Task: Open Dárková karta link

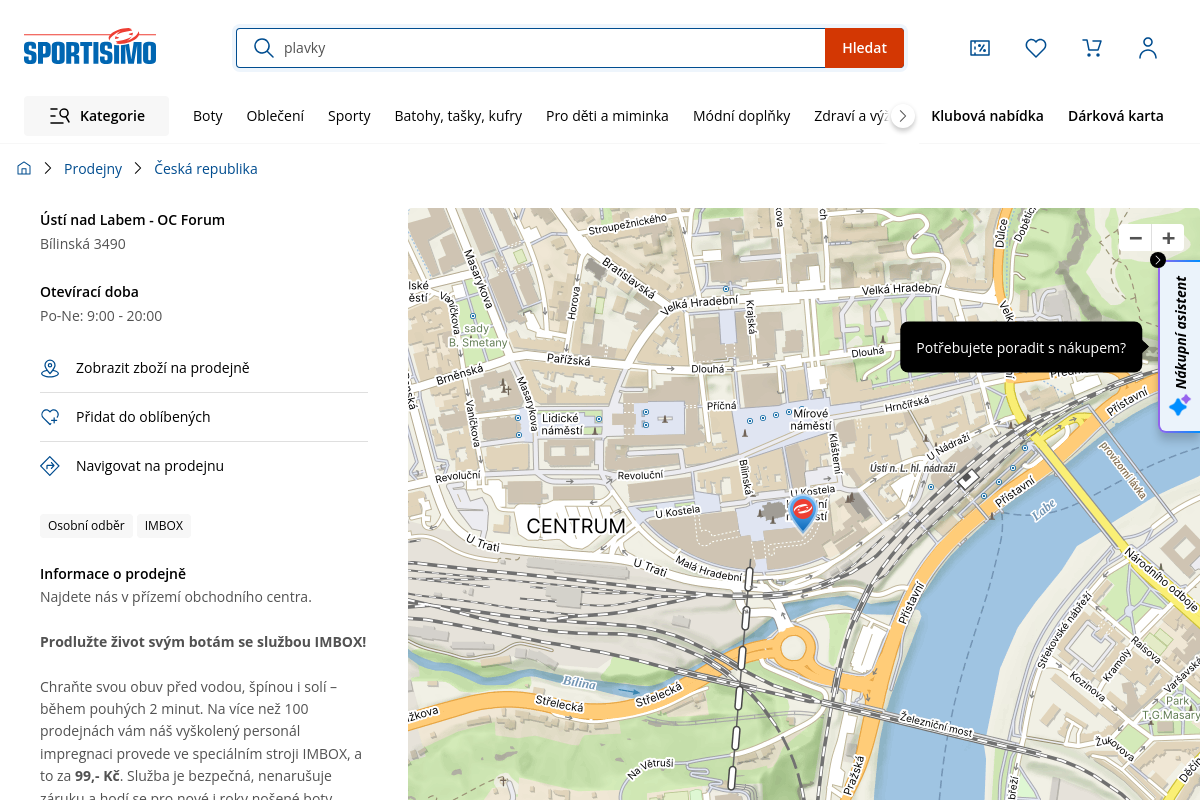Action: pos(1116,116)
